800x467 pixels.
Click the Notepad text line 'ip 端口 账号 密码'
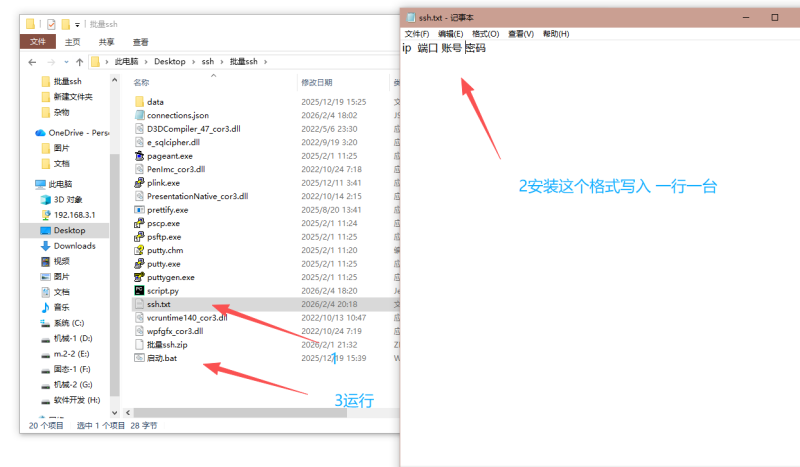click(x=444, y=48)
